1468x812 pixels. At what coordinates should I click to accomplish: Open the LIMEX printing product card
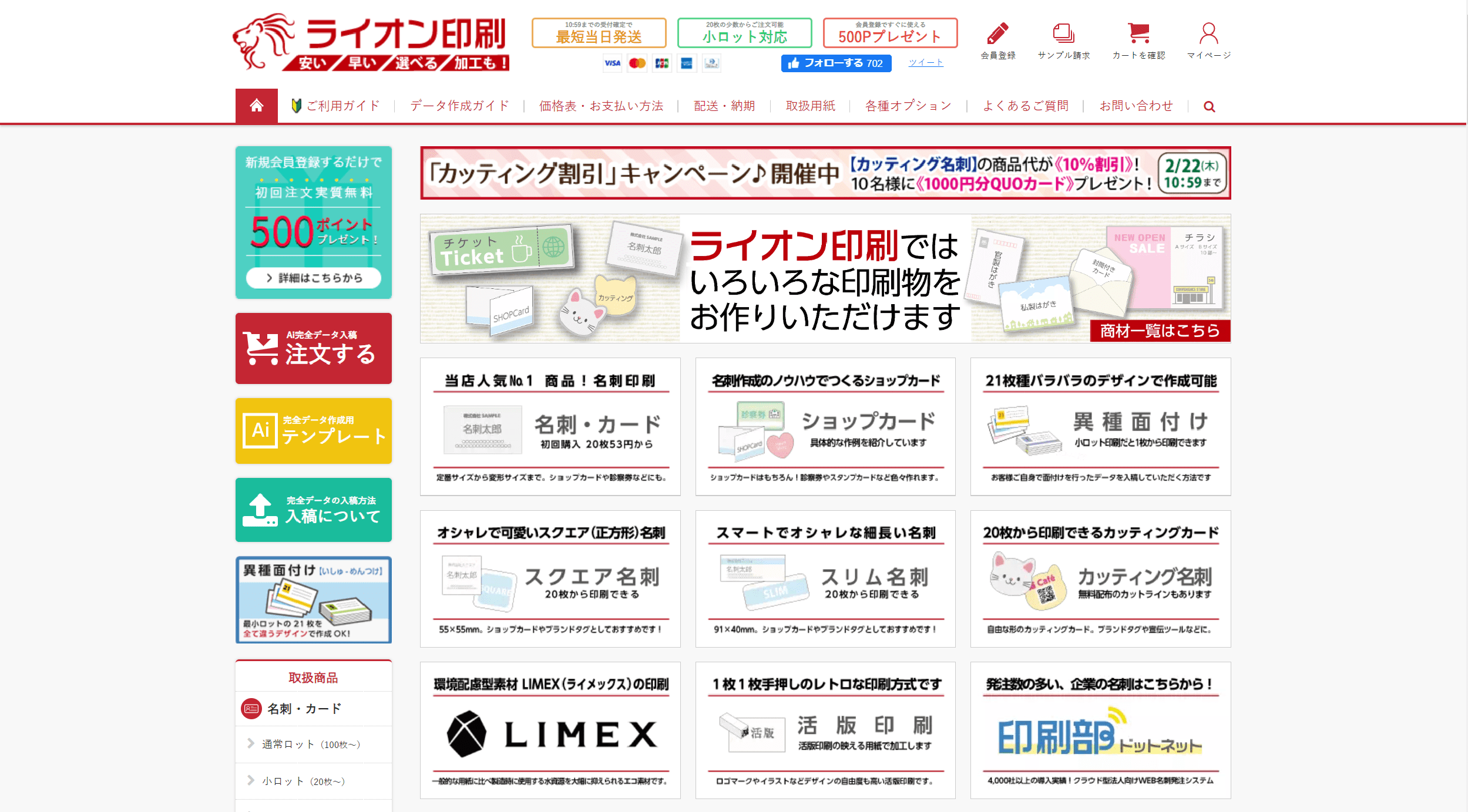point(550,730)
